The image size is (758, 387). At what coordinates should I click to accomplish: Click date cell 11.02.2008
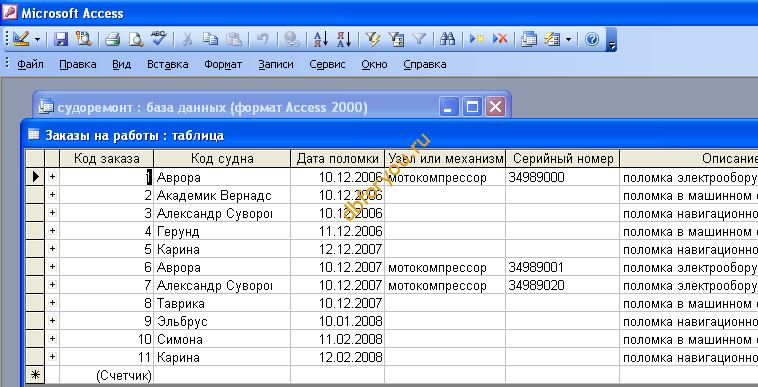(x=337, y=339)
